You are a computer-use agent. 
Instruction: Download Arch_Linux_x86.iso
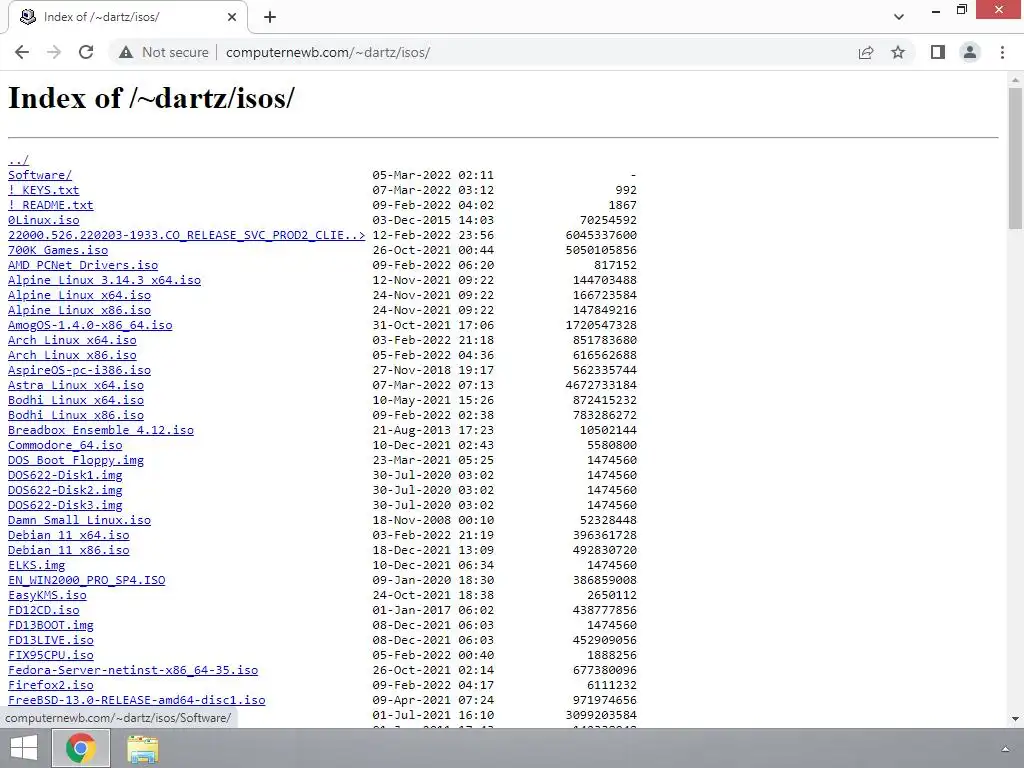(x=72, y=355)
